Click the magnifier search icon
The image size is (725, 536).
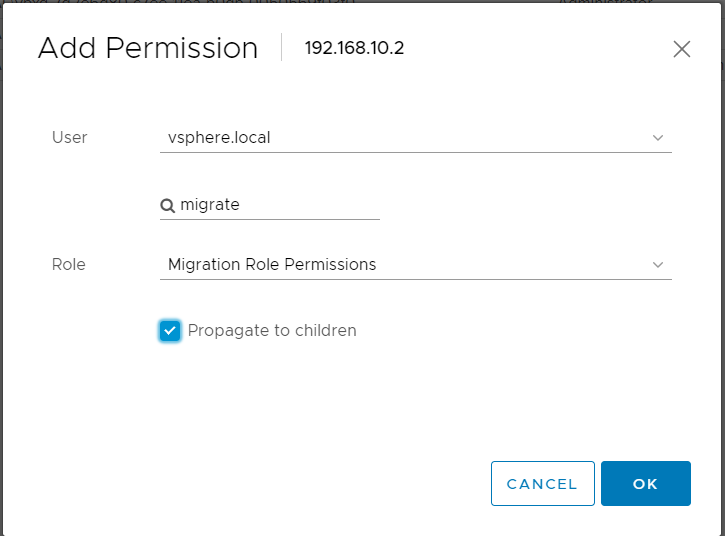click(x=167, y=205)
